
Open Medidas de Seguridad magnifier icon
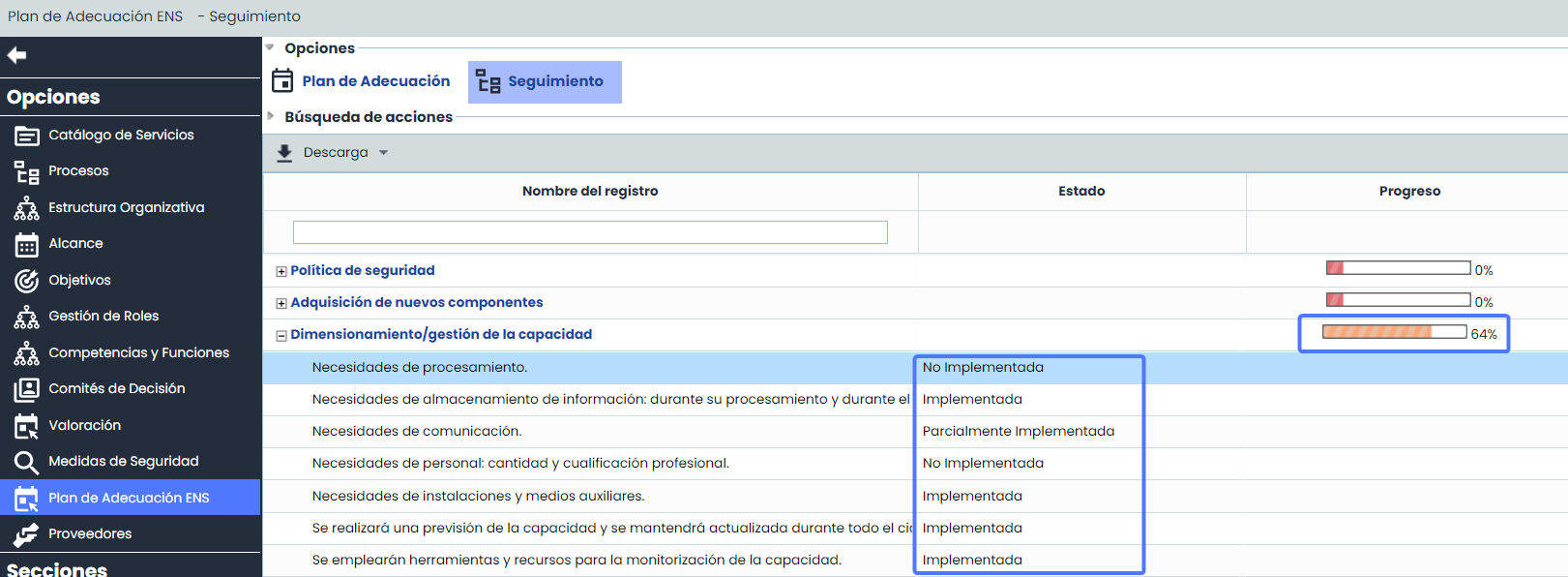[26, 463]
